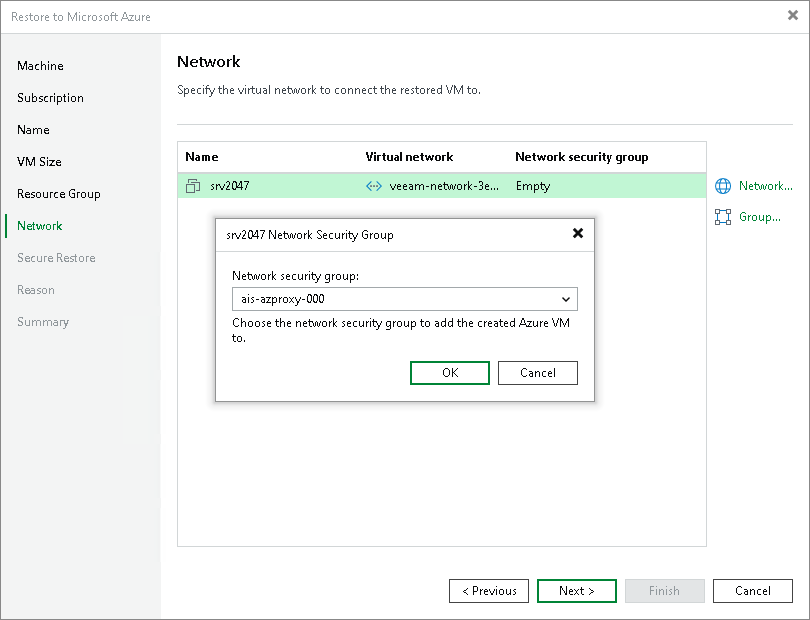The width and height of the screenshot is (810, 620).
Task: Open the Group... link
Action: coord(759,217)
